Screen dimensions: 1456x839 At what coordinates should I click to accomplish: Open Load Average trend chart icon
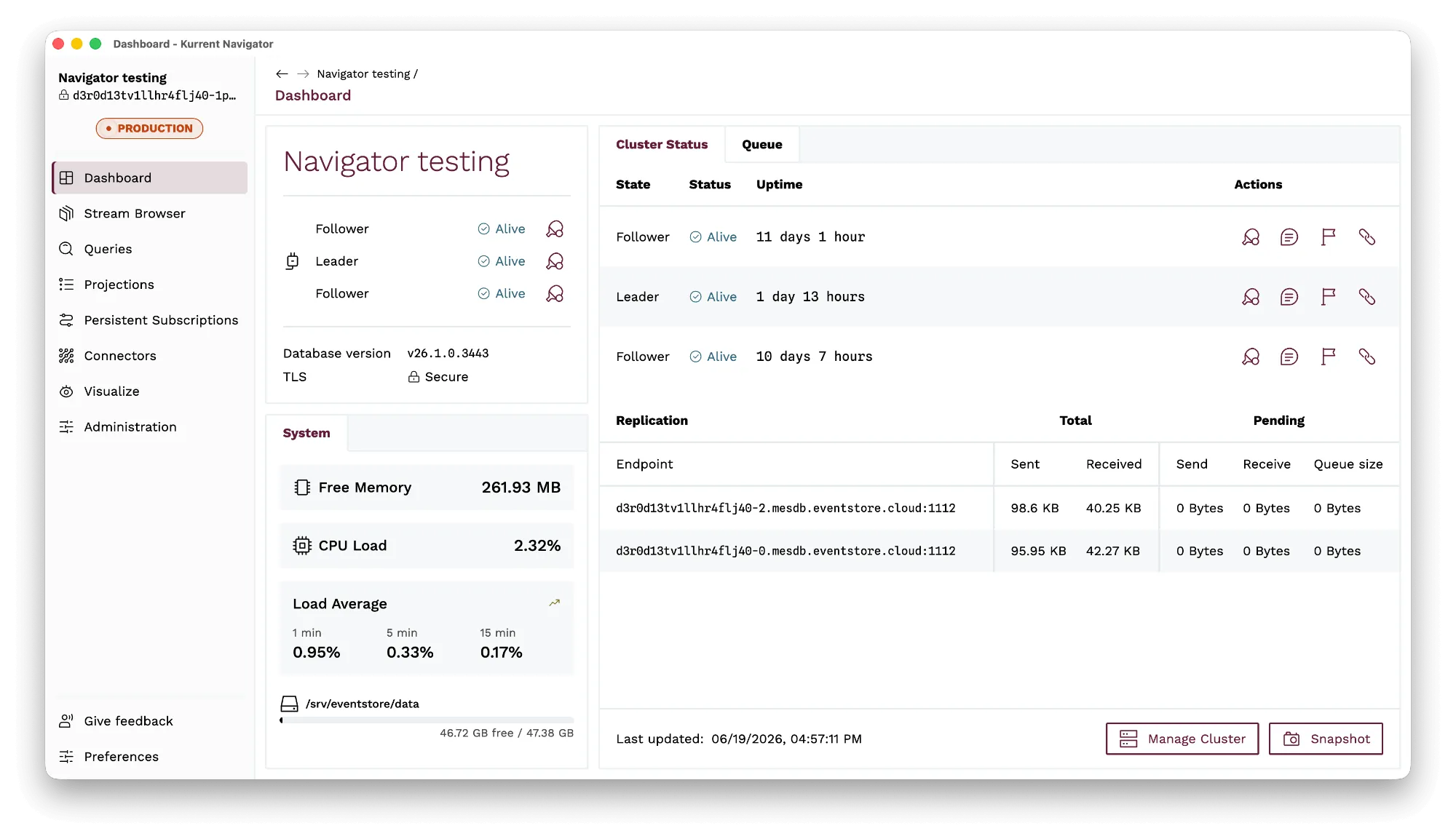click(x=555, y=603)
